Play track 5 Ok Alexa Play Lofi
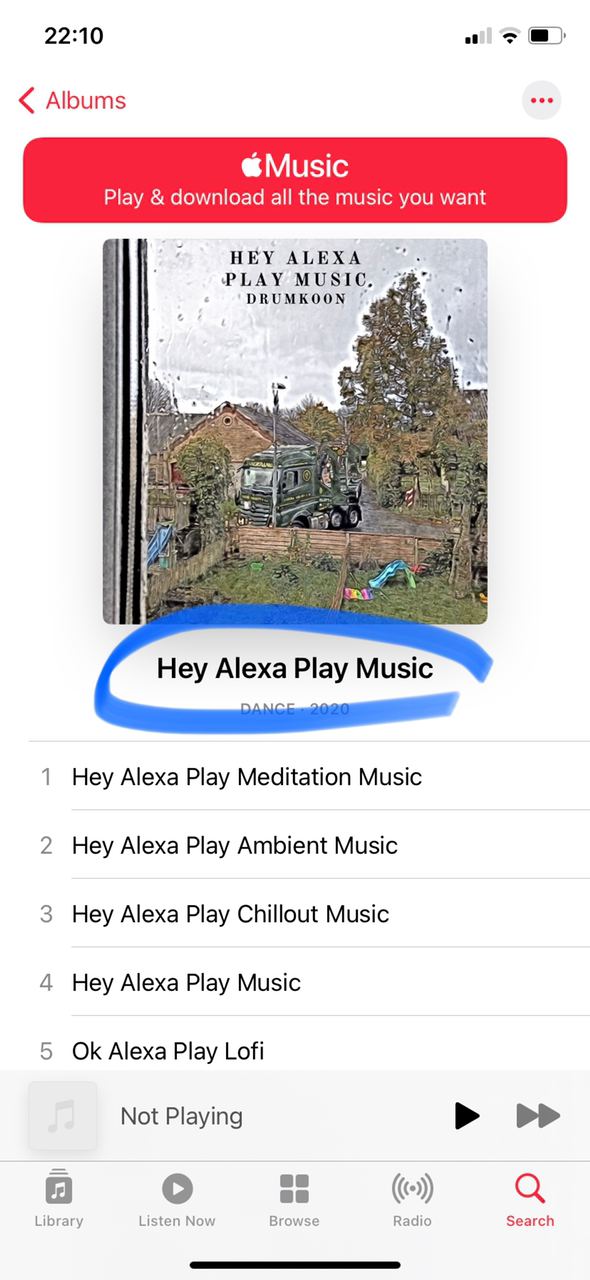This screenshot has width=590, height=1280. [x=309, y=1050]
